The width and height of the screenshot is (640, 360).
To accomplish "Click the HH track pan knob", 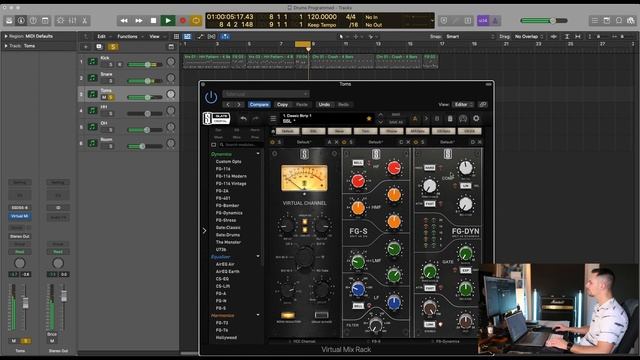I will [x=171, y=111].
